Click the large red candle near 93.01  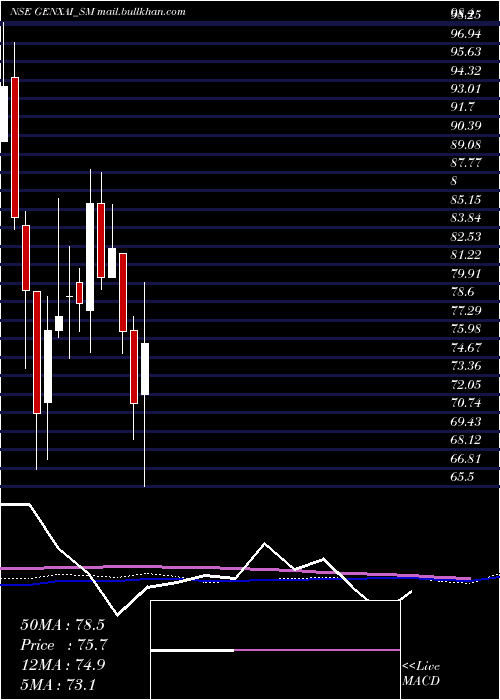[x=15, y=147]
